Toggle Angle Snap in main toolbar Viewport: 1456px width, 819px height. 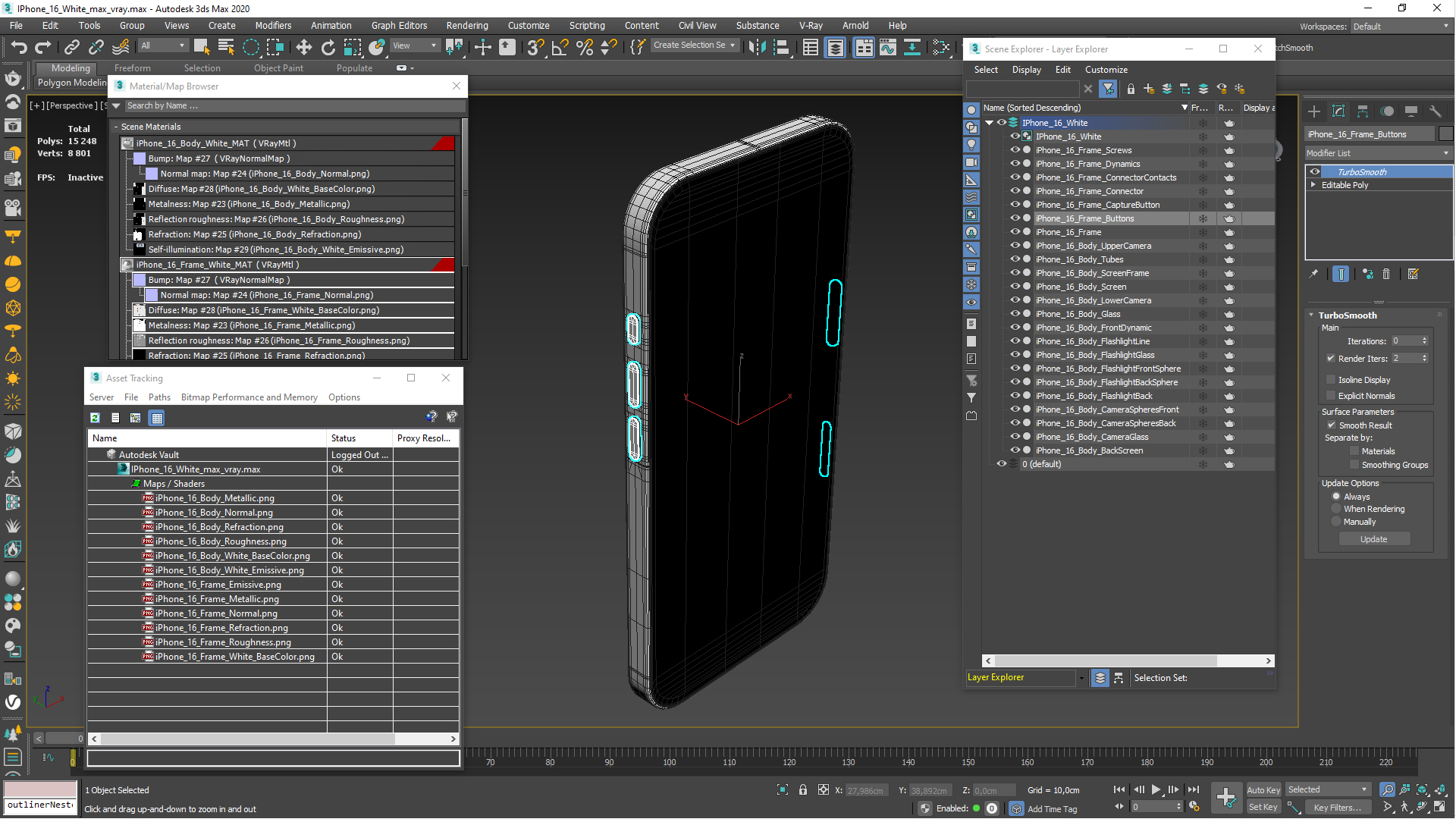560,47
